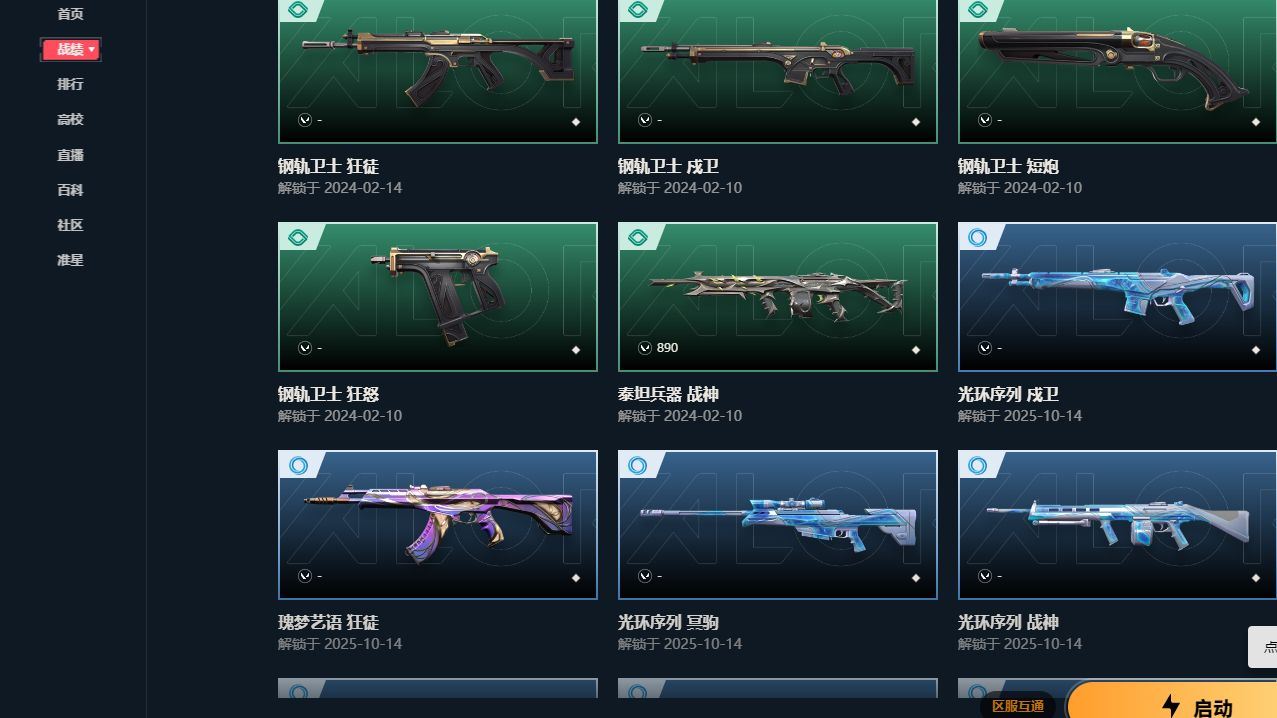The width and height of the screenshot is (1277, 718).
Task: Open the 排行 sidebar section
Action: pyautogui.click(x=70, y=84)
